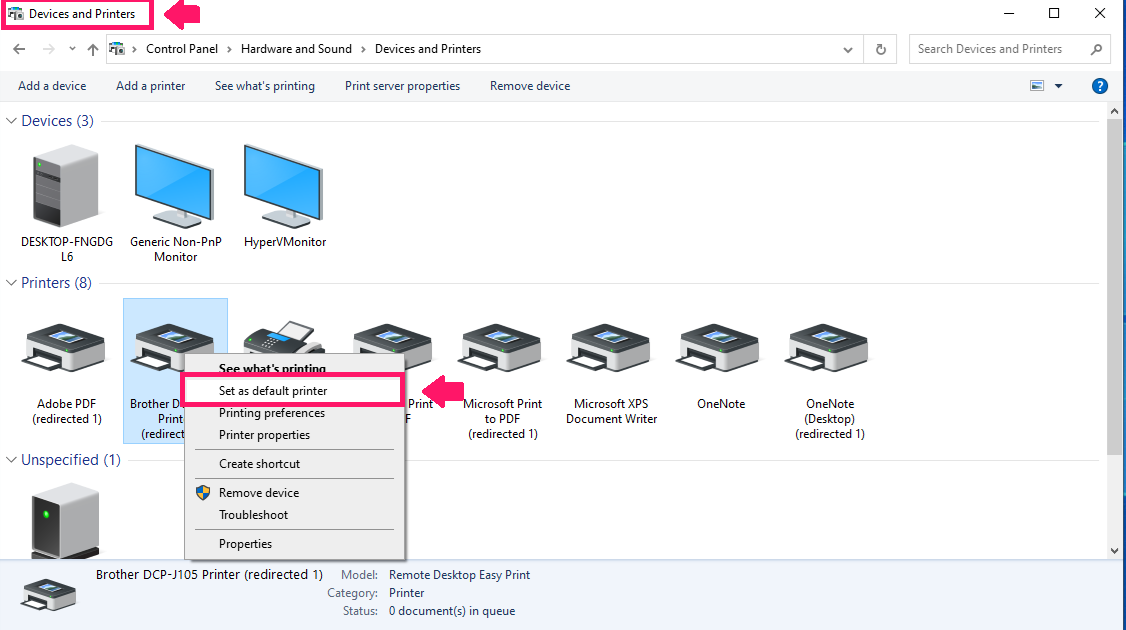Click the Refresh button in address bar
This screenshot has height=630, width=1126.
tap(880, 50)
